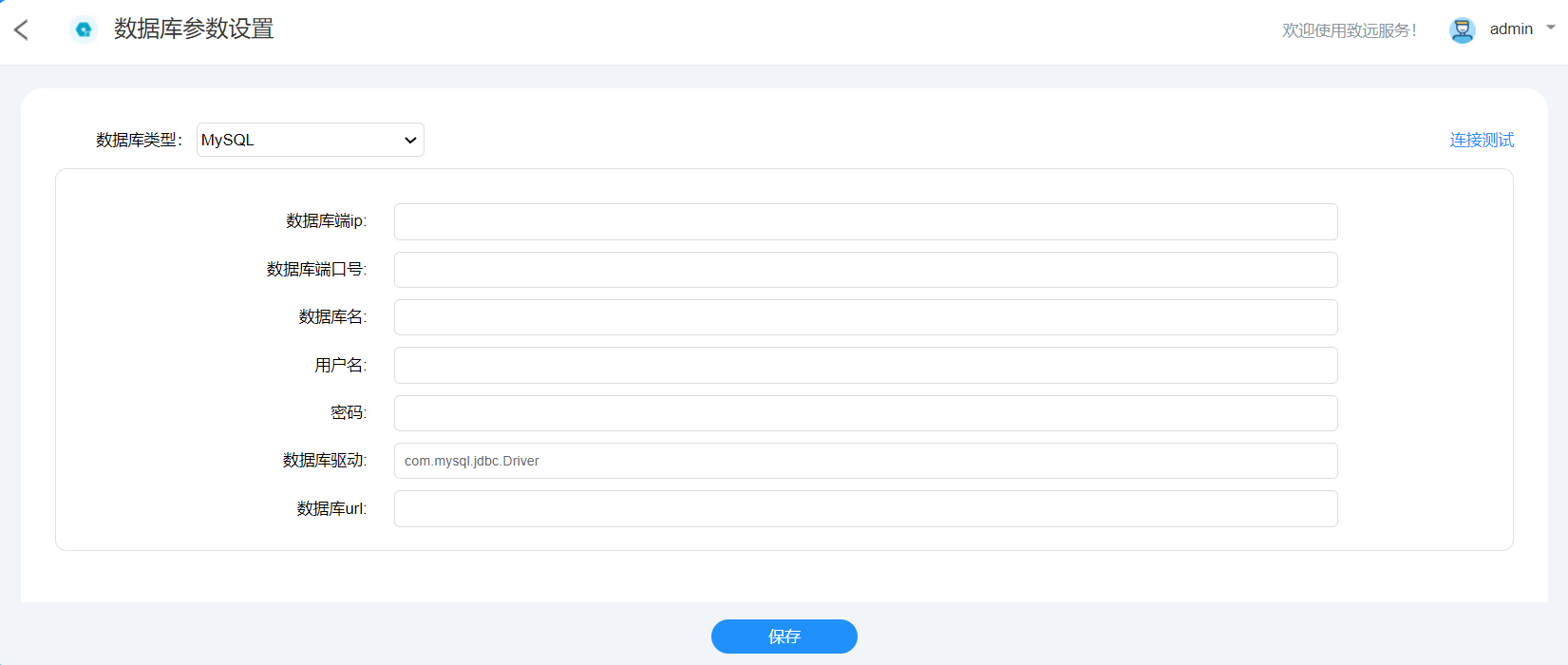Click the 数据库端ip label
Viewport: 1568px width, 665px height.
coord(326,221)
